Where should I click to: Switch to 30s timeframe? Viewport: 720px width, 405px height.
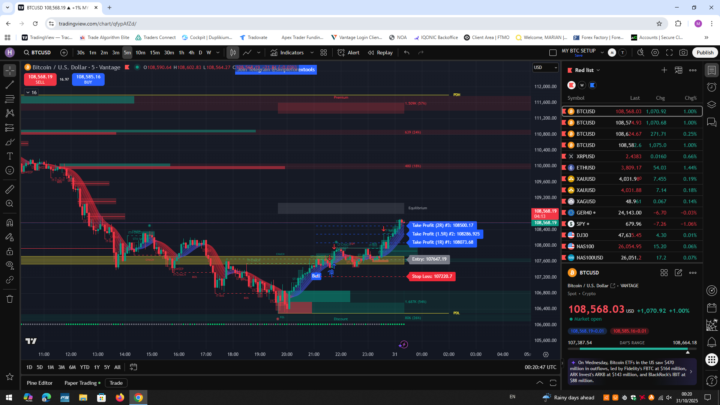(x=81, y=53)
